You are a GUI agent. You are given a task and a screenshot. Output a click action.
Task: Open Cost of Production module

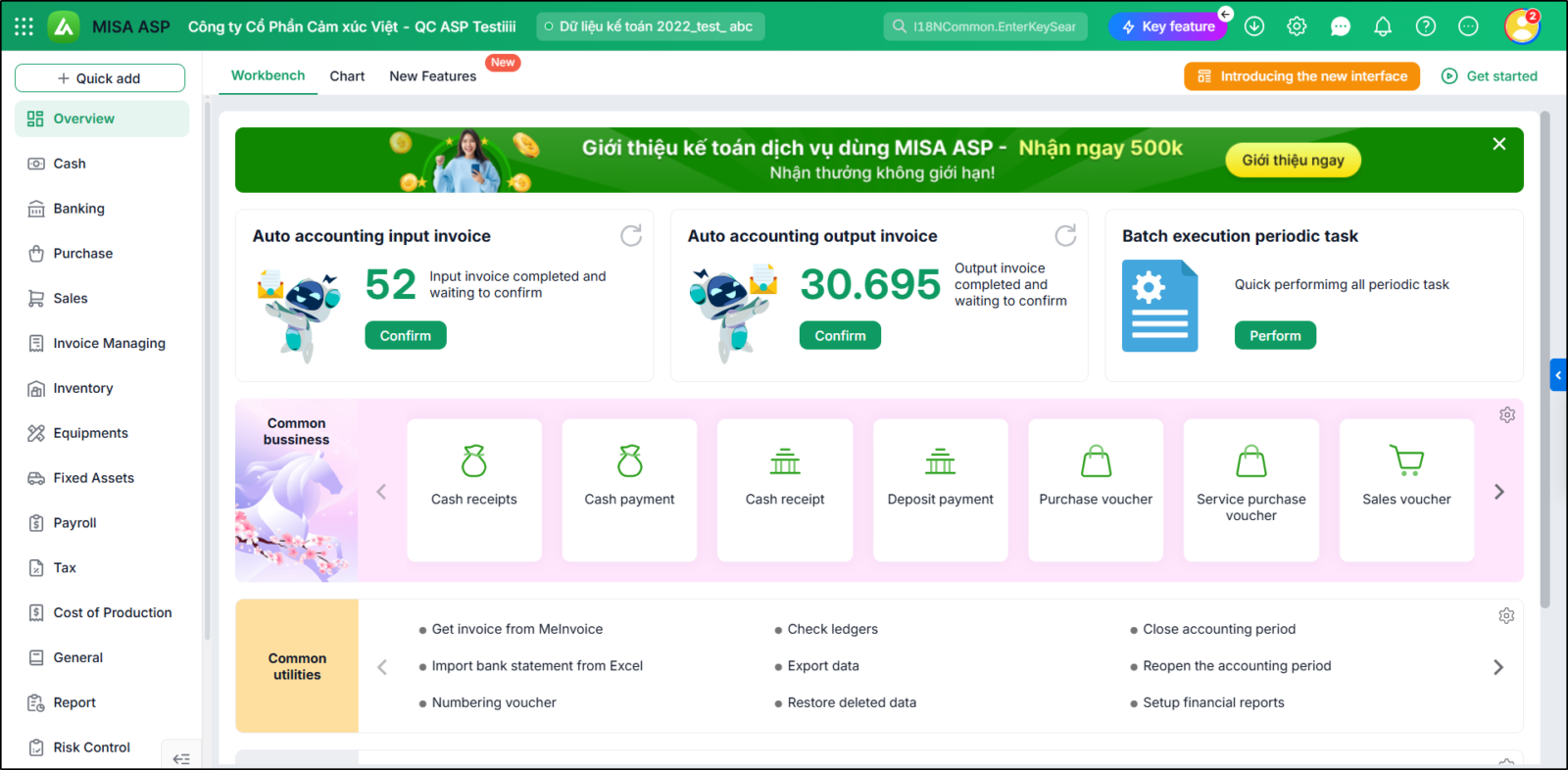click(102, 612)
